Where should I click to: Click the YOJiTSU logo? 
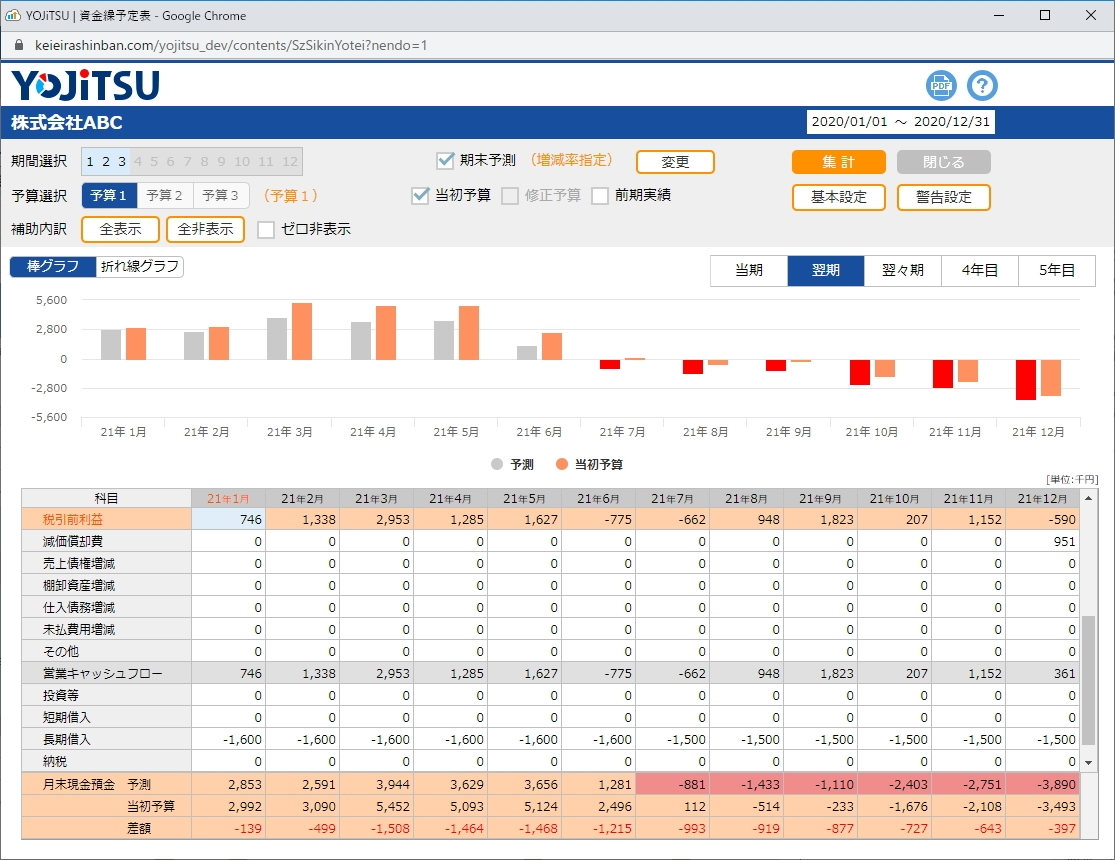(86, 86)
